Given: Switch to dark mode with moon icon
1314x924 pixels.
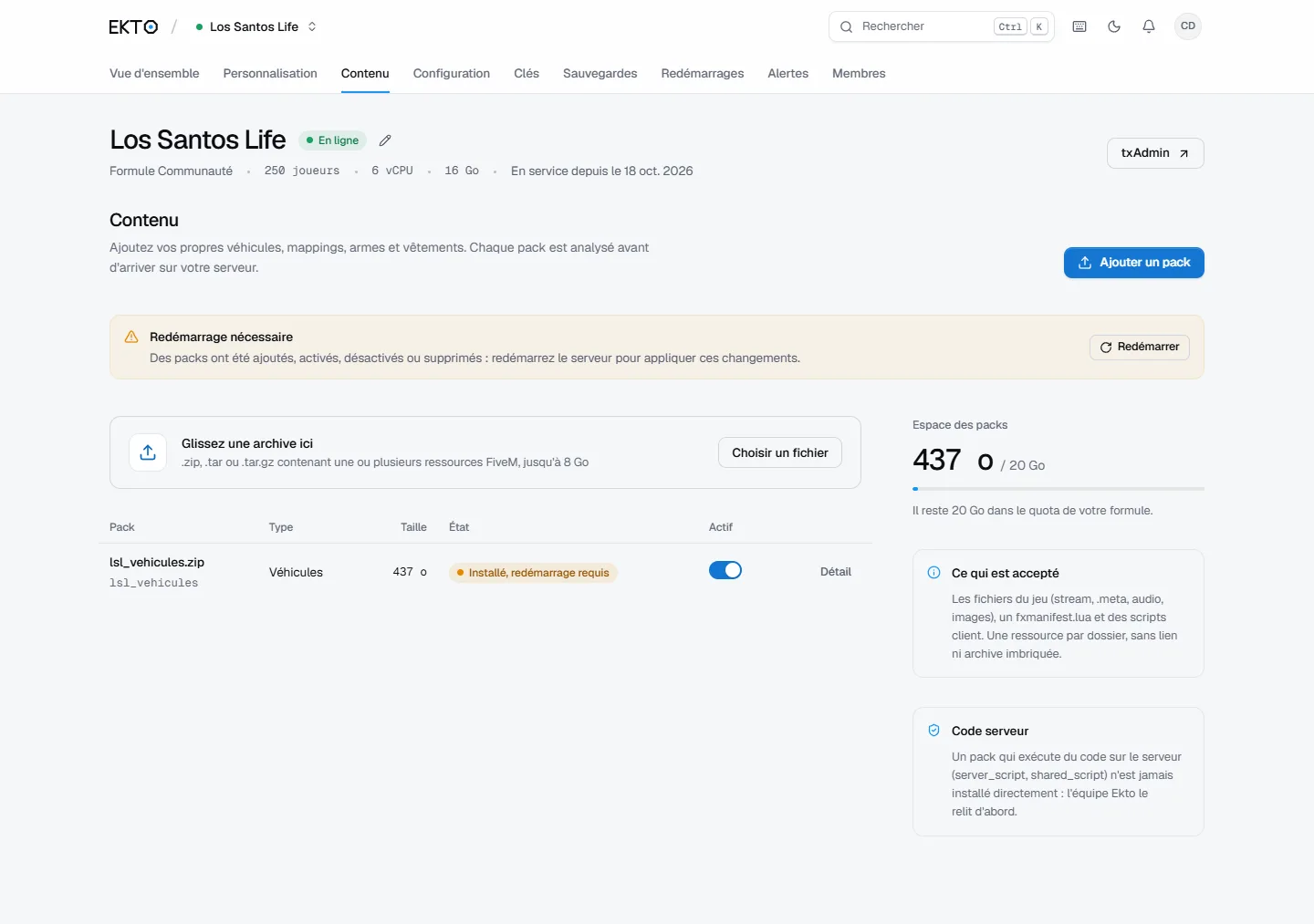Looking at the screenshot, I should (1114, 26).
